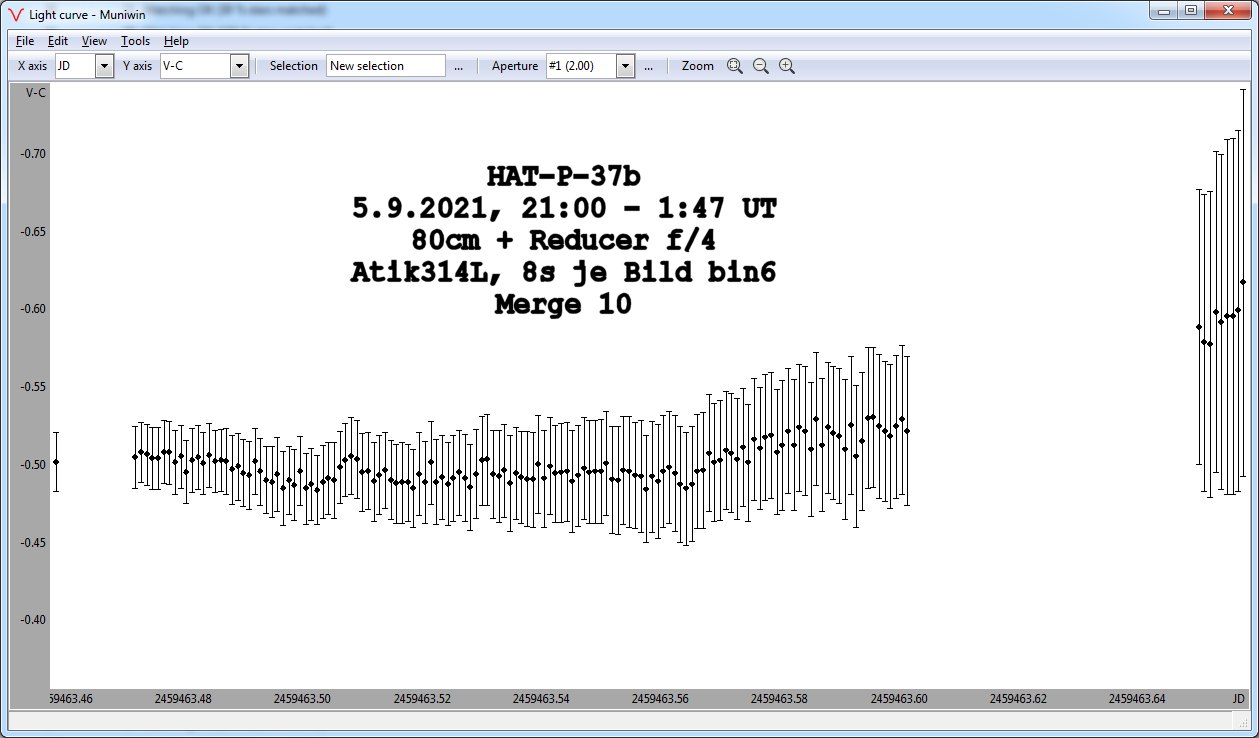Click the zoom in magnifier icon
The width and height of the screenshot is (1259, 738).
787,66
